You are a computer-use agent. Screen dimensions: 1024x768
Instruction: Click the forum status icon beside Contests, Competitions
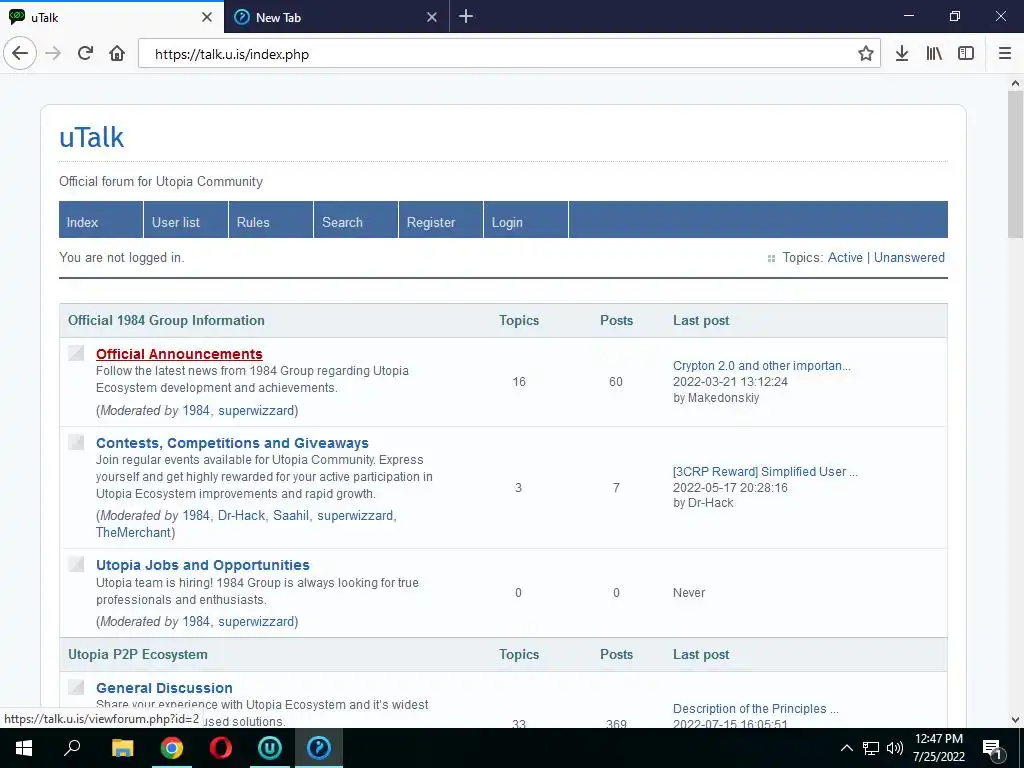point(76,442)
